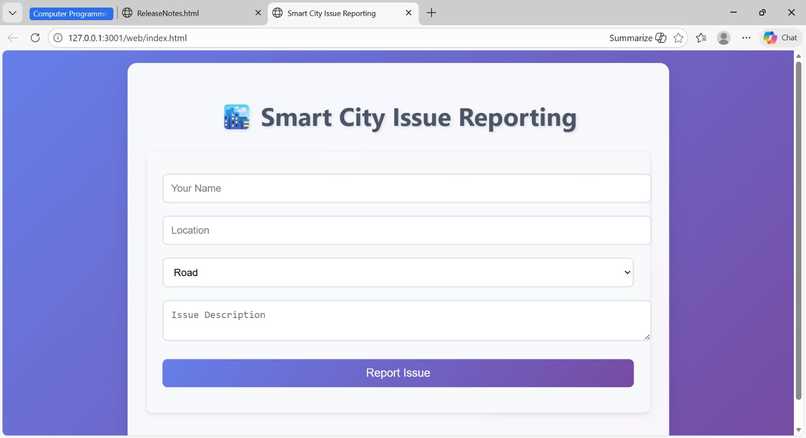Restore down the browser window
Viewport: 806px width, 438px height.
pos(762,12)
